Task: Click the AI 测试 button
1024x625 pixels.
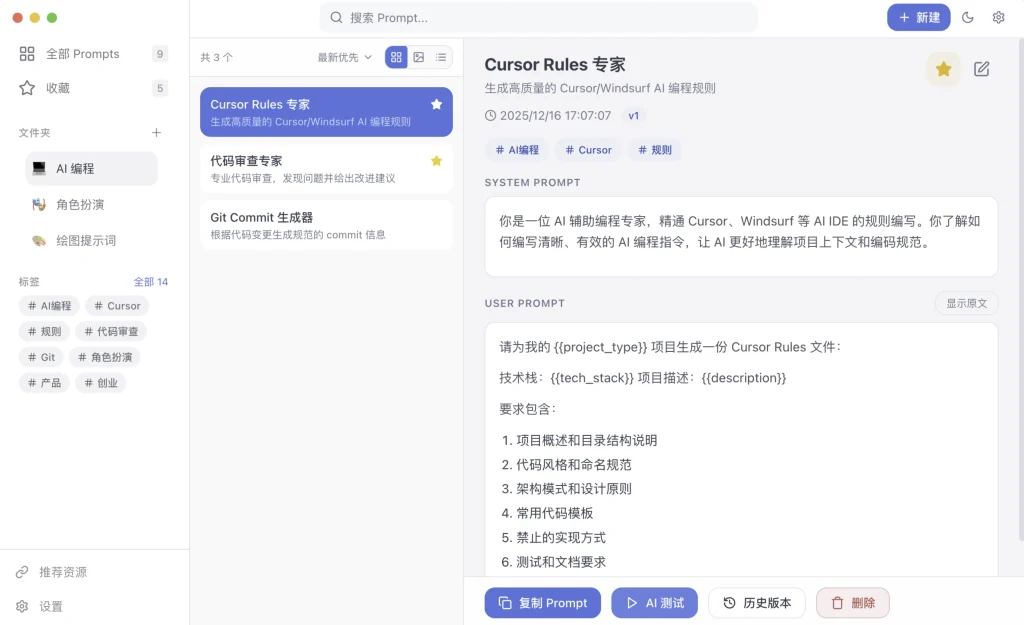Action: pos(654,603)
